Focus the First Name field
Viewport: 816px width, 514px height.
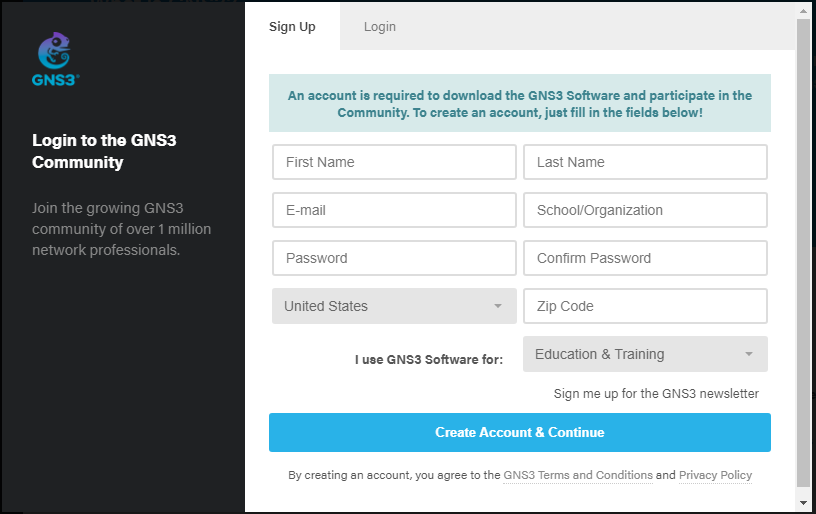[x=394, y=162]
